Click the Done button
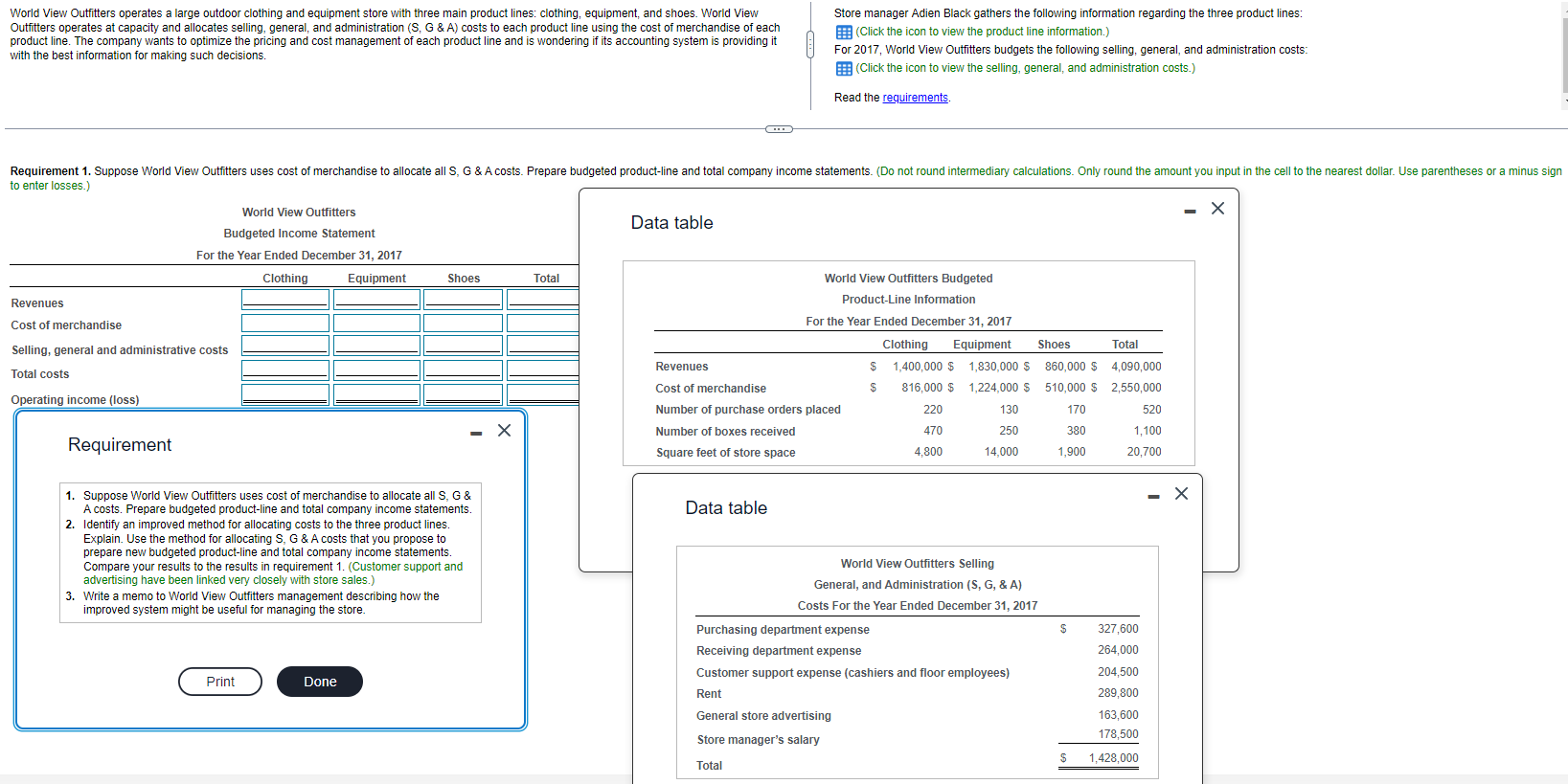The height and width of the screenshot is (784, 1568). coord(320,682)
